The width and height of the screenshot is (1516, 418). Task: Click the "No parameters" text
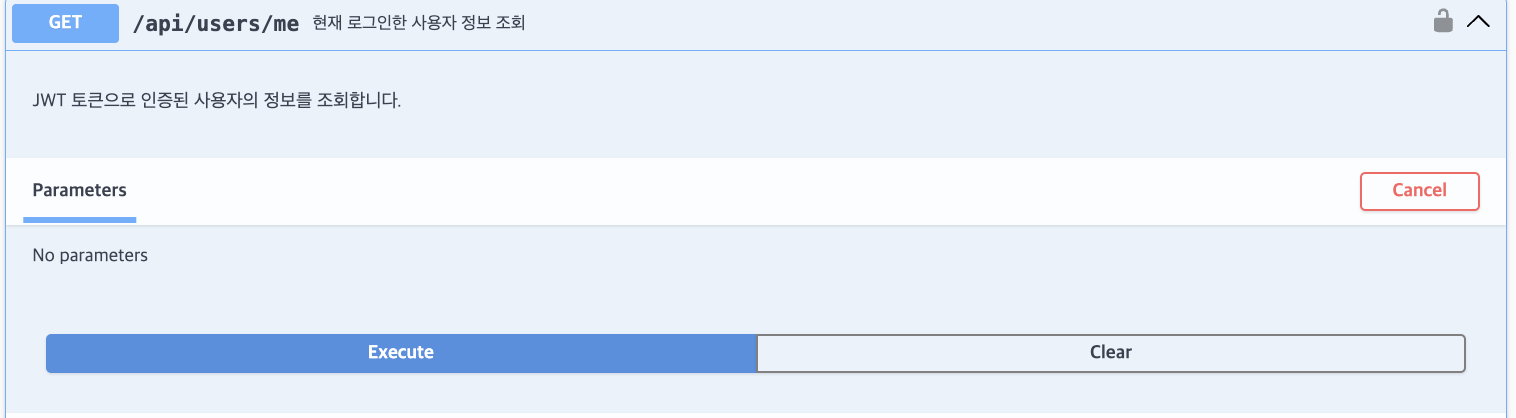click(x=90, y=255)
